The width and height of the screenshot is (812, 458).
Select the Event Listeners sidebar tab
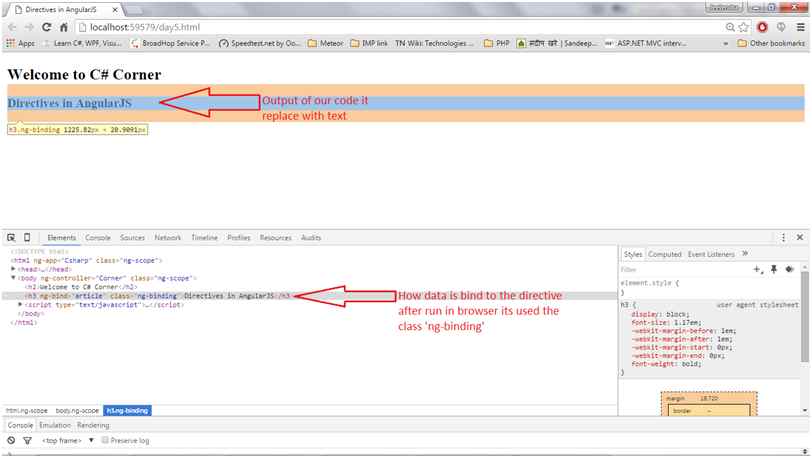[x=711, y=254]
